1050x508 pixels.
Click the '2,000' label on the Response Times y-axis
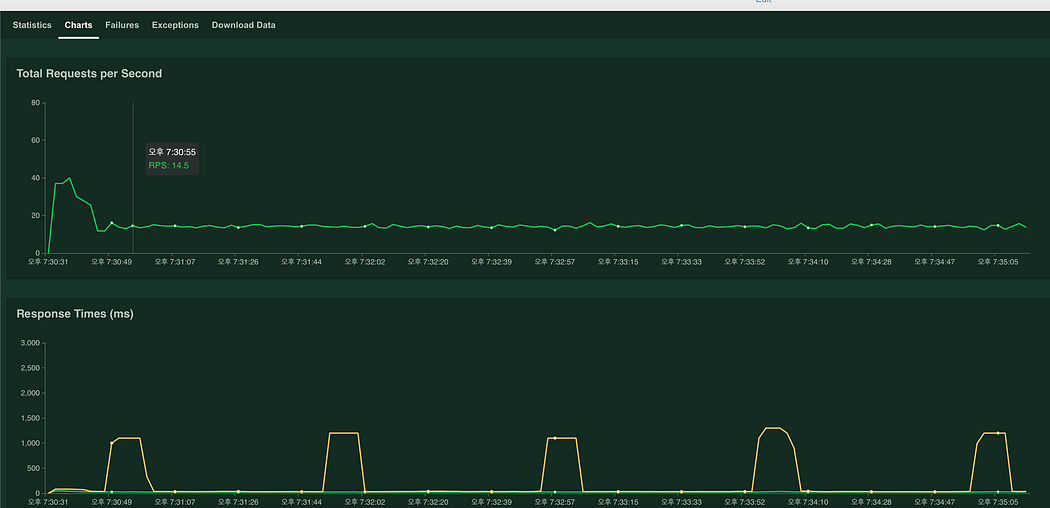31,394
